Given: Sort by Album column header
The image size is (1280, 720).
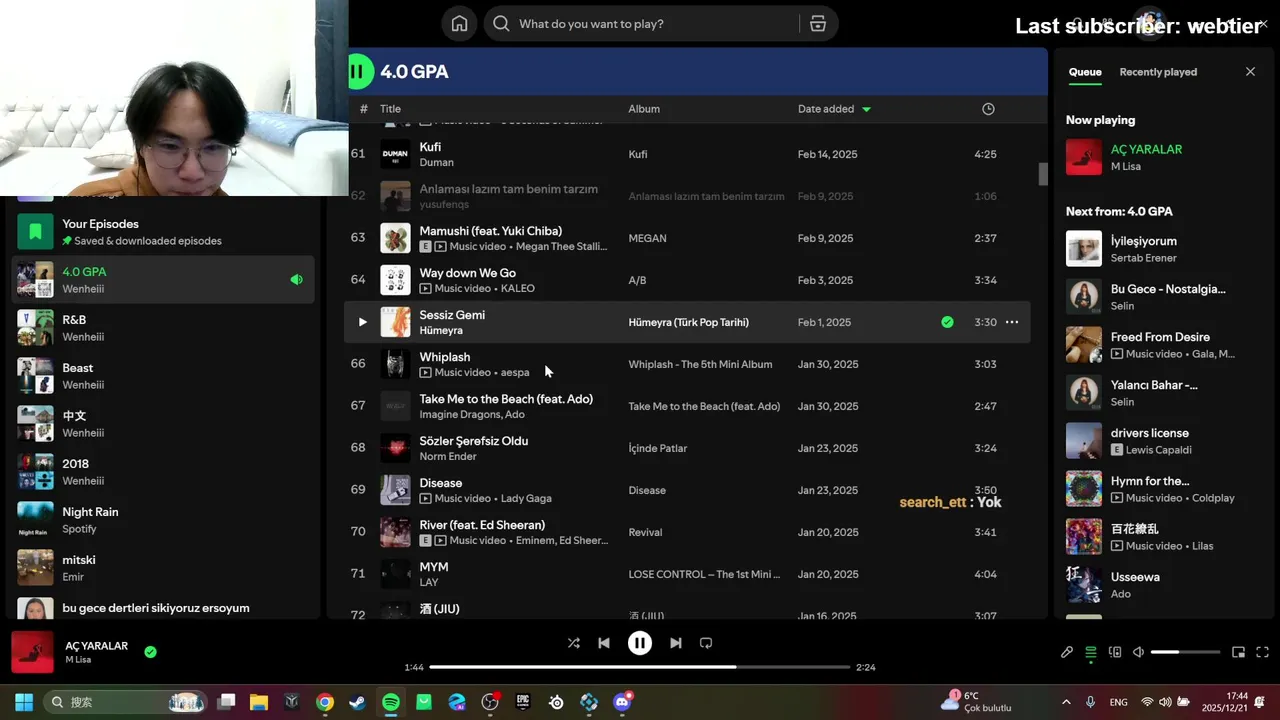Looking at the screenshot, I should click(644, 109).
